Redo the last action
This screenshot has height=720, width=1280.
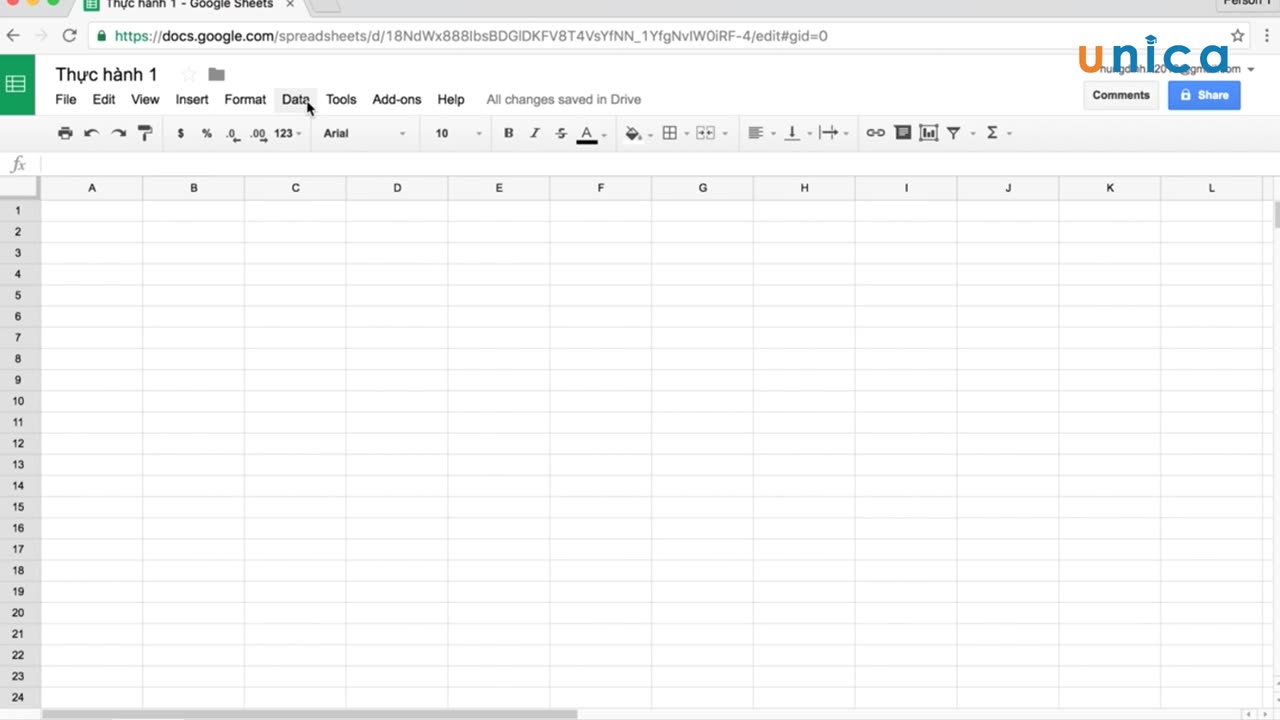118,133
